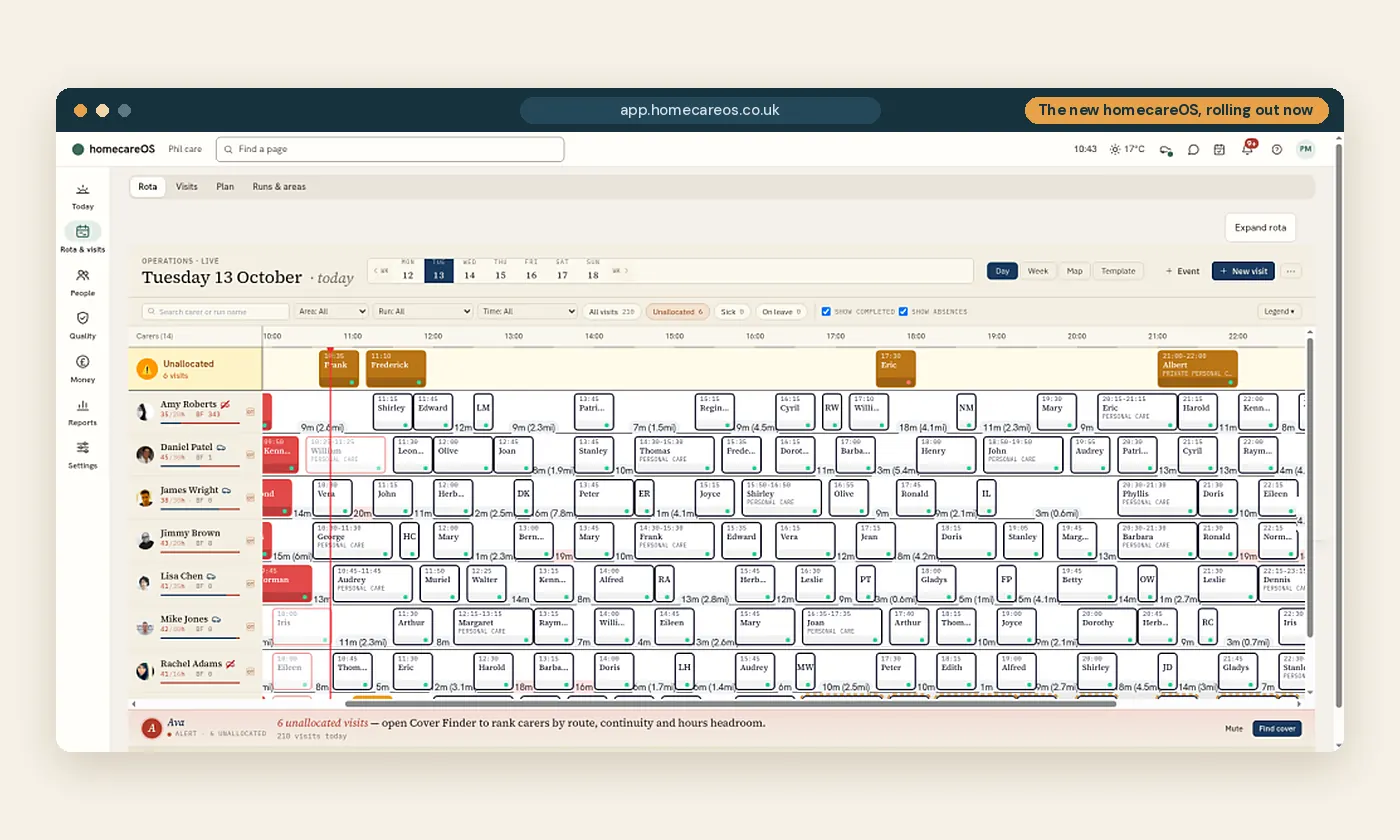Open the PM user avatar menu
This screenshot has height=840, width=1400.
(1305, 149)
